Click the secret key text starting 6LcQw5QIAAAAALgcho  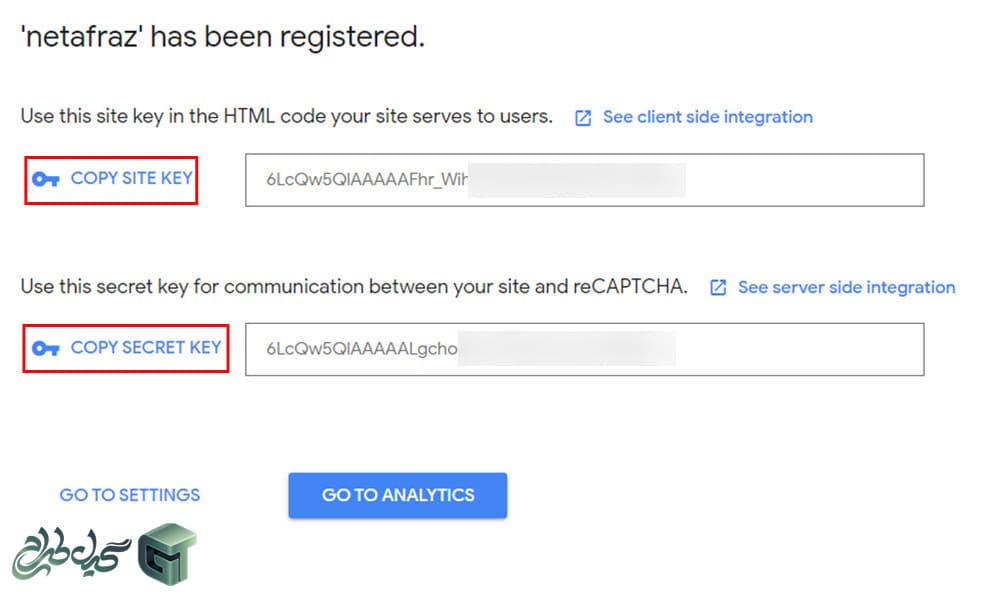362,349
